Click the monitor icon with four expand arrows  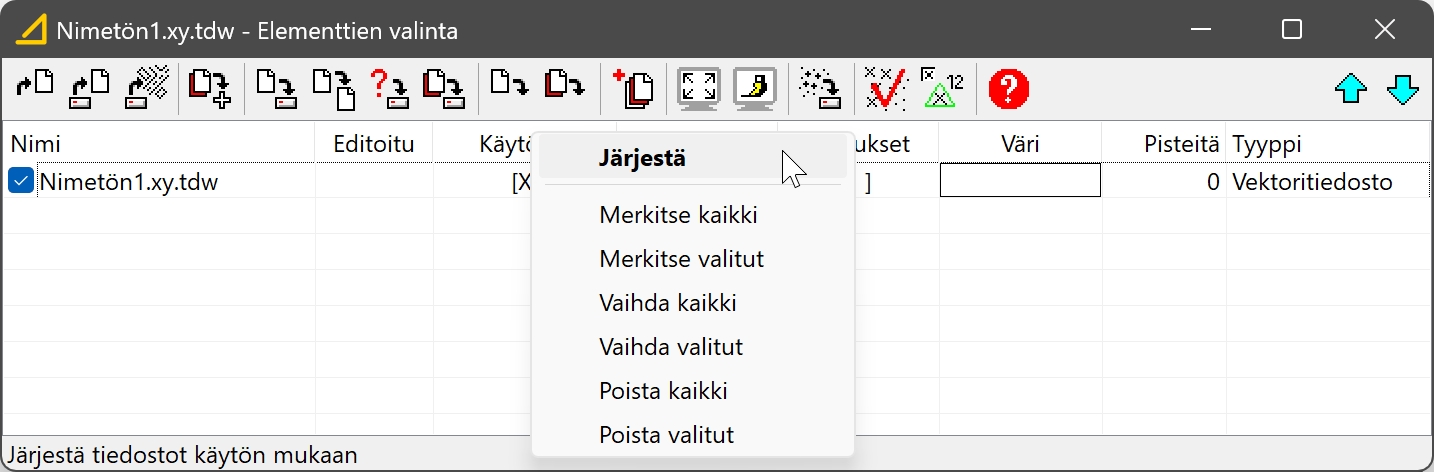click(699, 88)
